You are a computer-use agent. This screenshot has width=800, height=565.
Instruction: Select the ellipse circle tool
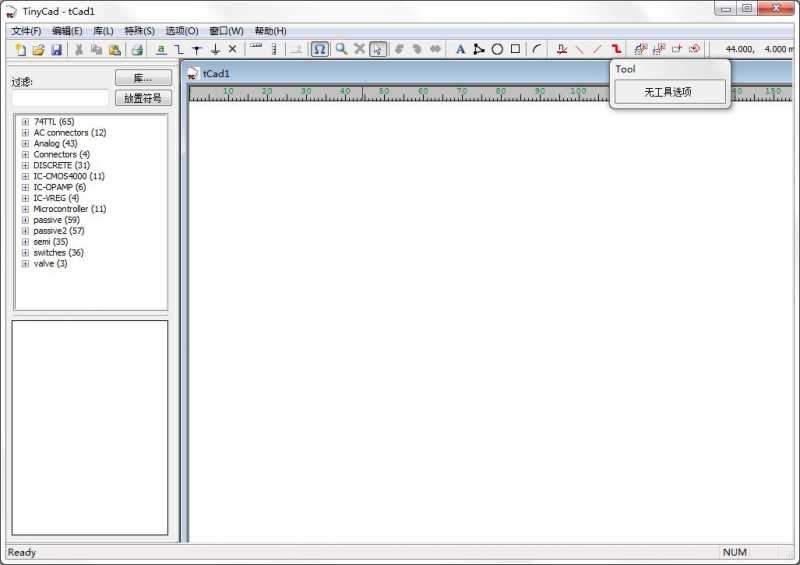tap(497, 50)
